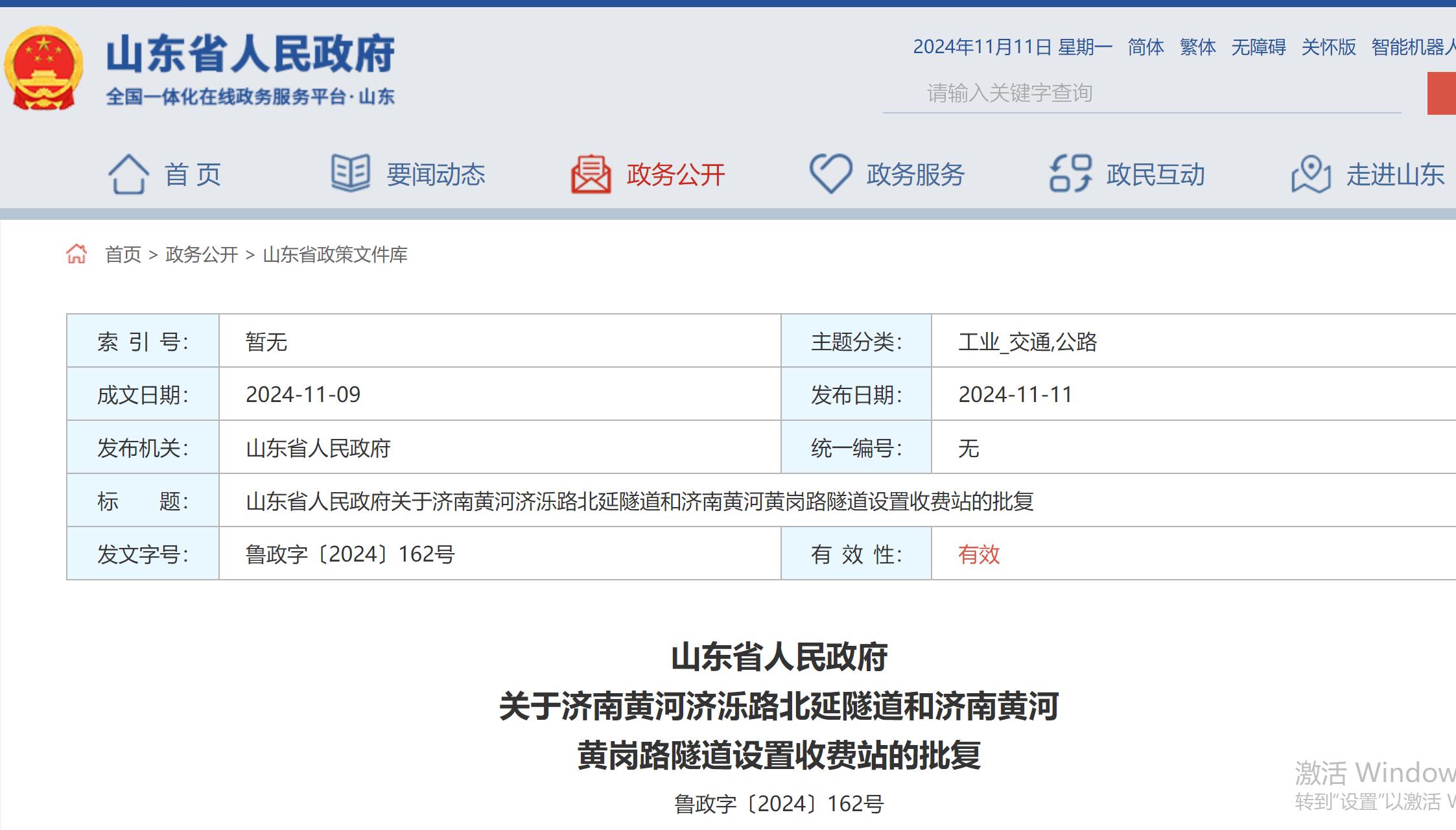Click the 发布机关 label cell
This screenshot has width=1456, height=830.
(x=143, y=447)
